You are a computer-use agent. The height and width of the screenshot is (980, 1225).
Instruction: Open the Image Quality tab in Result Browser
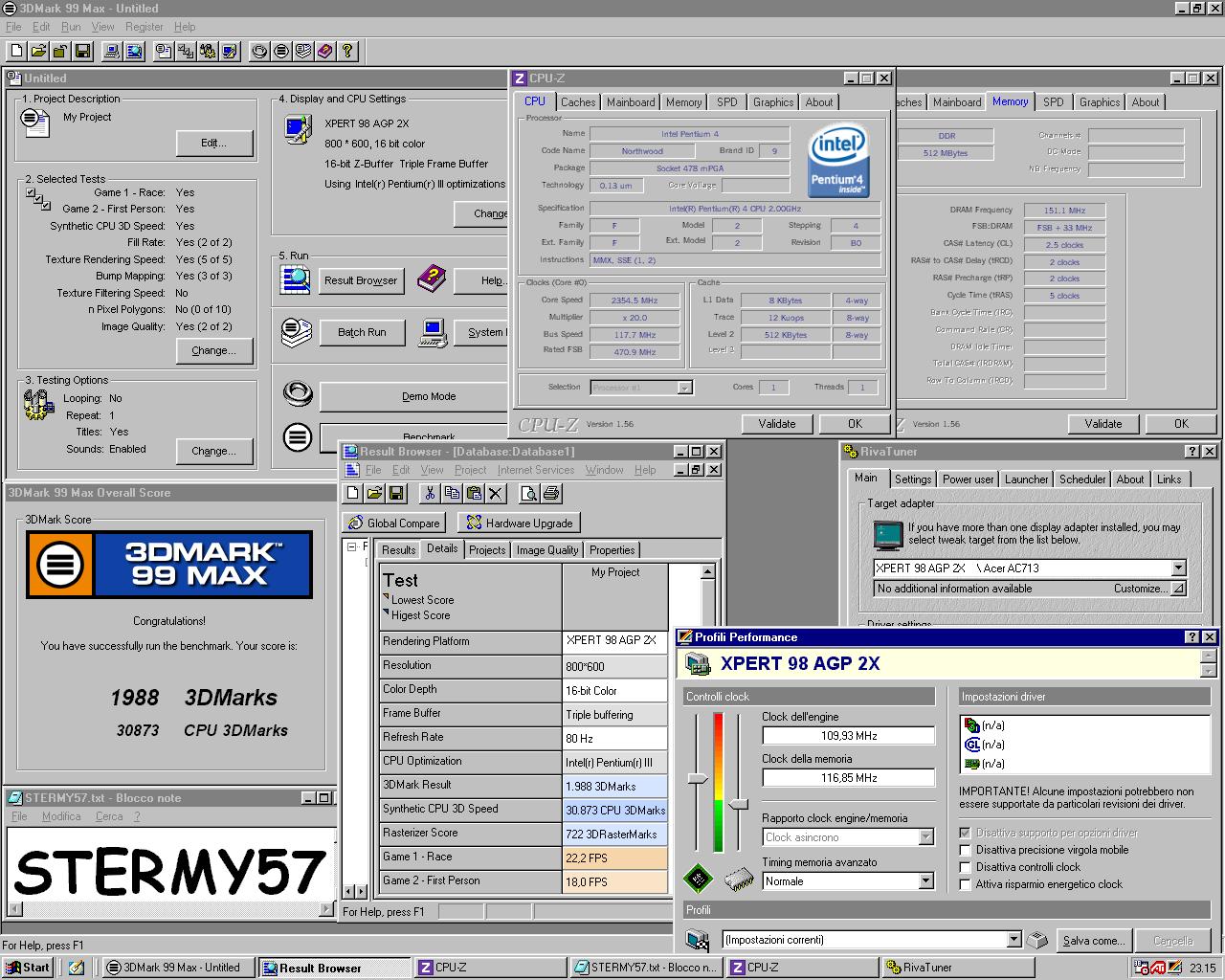coord(547,550)
